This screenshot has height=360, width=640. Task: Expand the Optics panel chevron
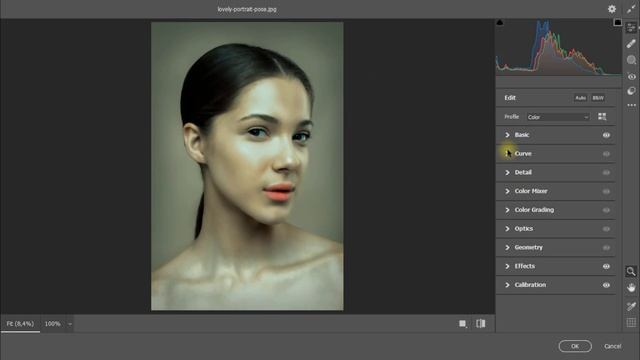[507, 229]
